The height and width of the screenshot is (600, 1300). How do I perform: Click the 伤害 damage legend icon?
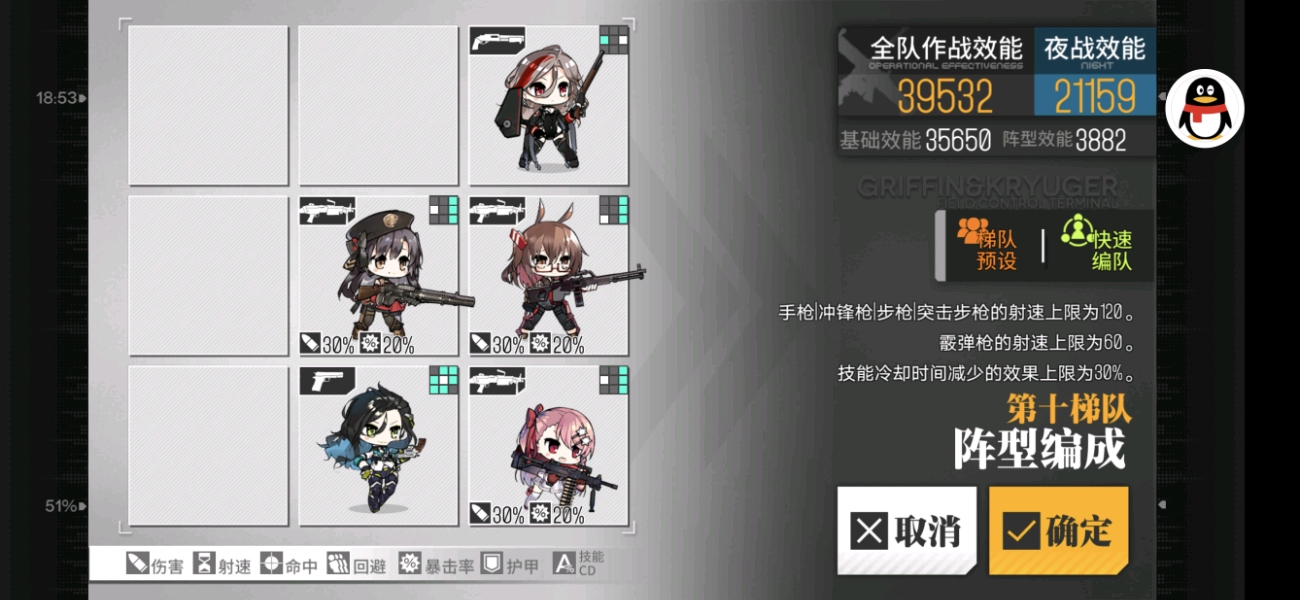coord(137,564)
